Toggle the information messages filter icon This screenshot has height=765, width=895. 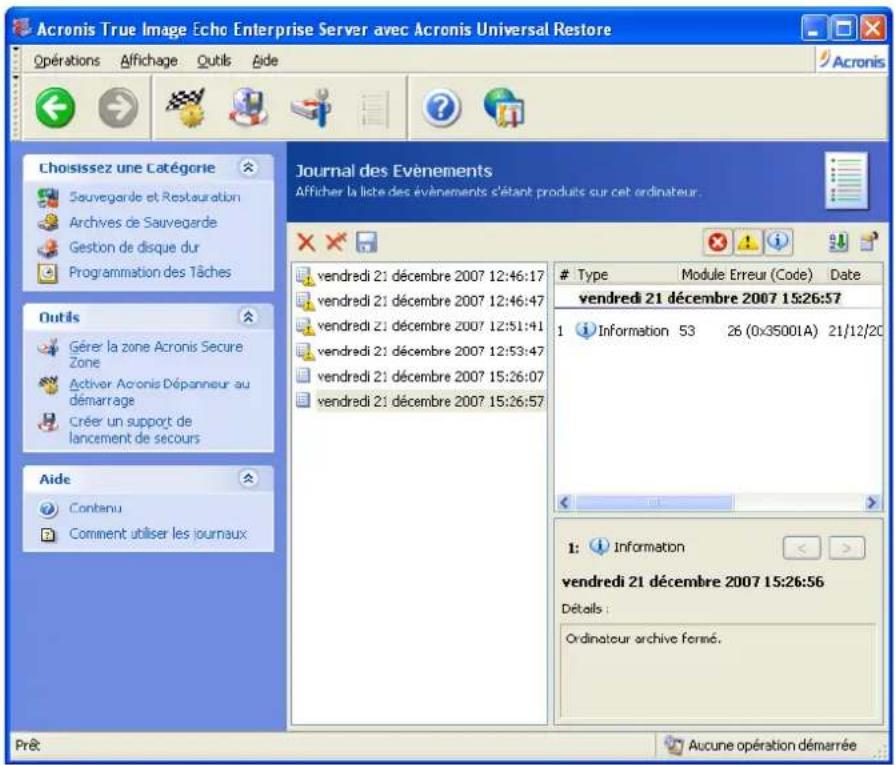[777, 242]
